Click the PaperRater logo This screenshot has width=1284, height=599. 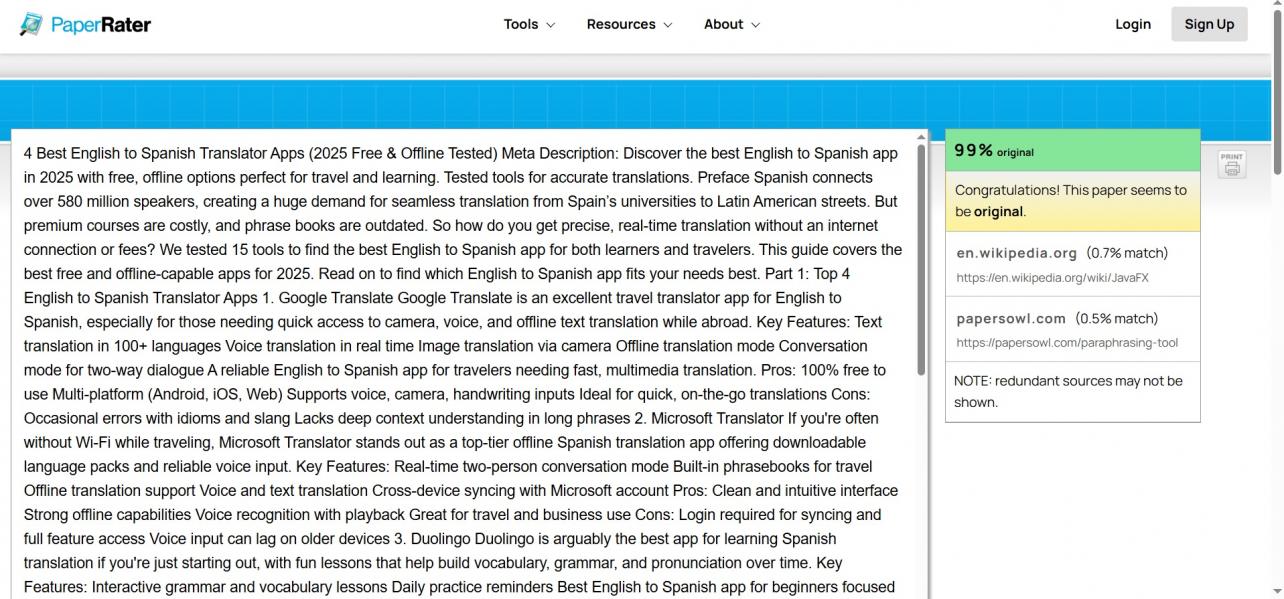click(85, 24)
